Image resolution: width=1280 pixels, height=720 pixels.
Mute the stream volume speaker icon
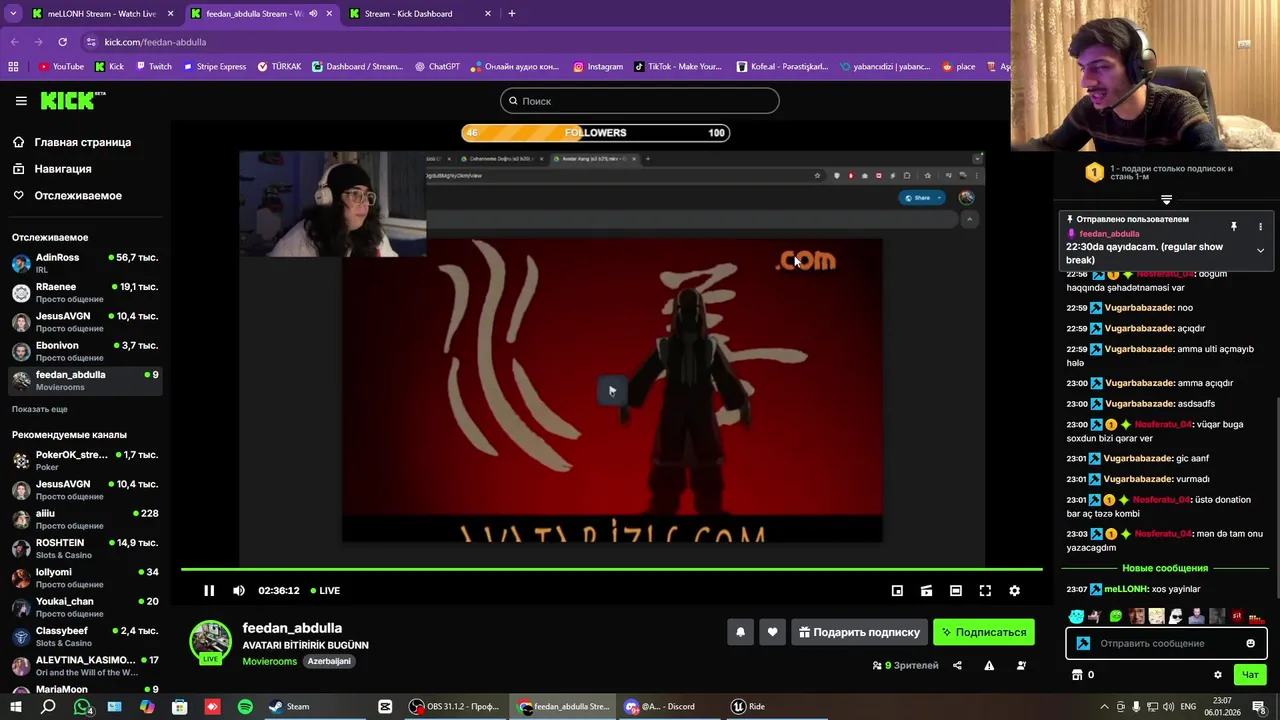click(239, 591)
